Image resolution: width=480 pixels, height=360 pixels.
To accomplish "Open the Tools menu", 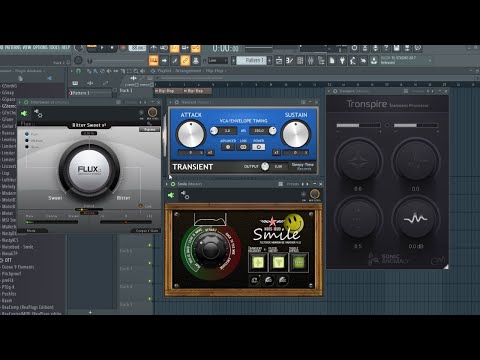I will tap(54, 47).
